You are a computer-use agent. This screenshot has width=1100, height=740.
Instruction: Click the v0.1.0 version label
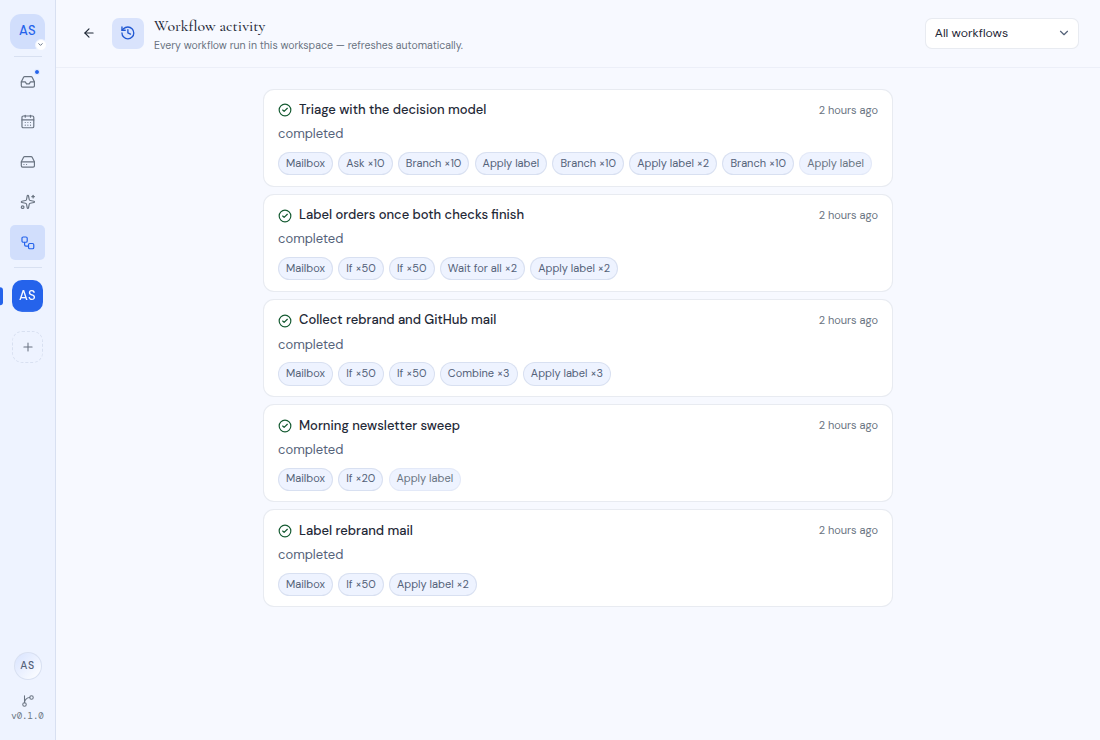27,716
